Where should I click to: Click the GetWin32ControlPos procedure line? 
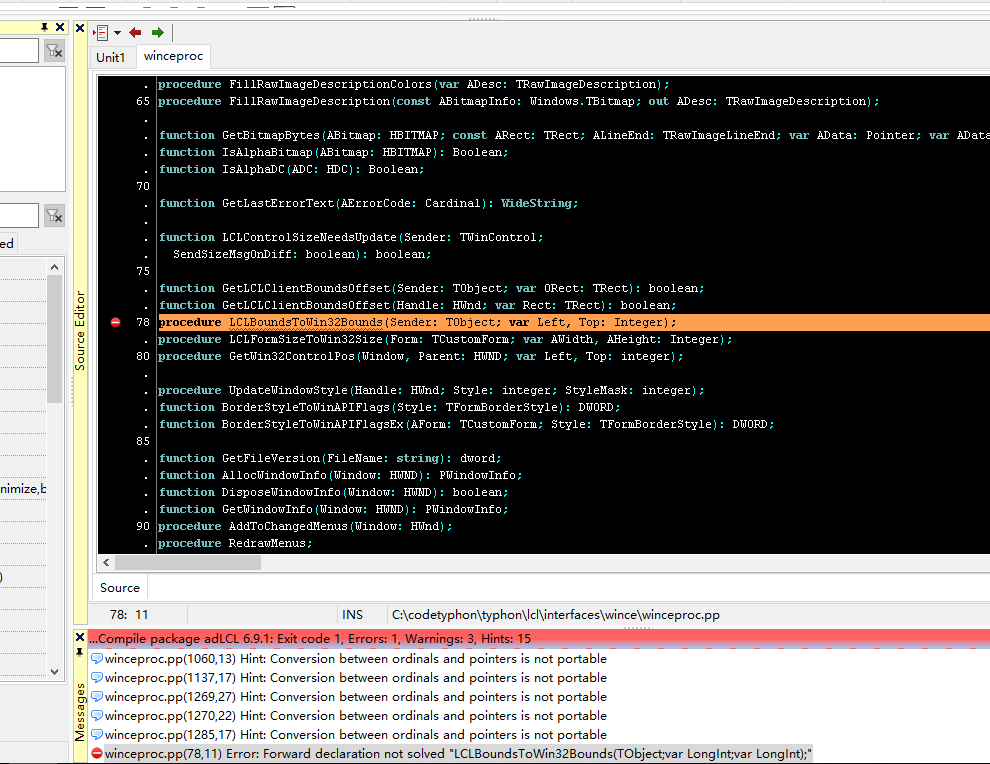[420, 357]
